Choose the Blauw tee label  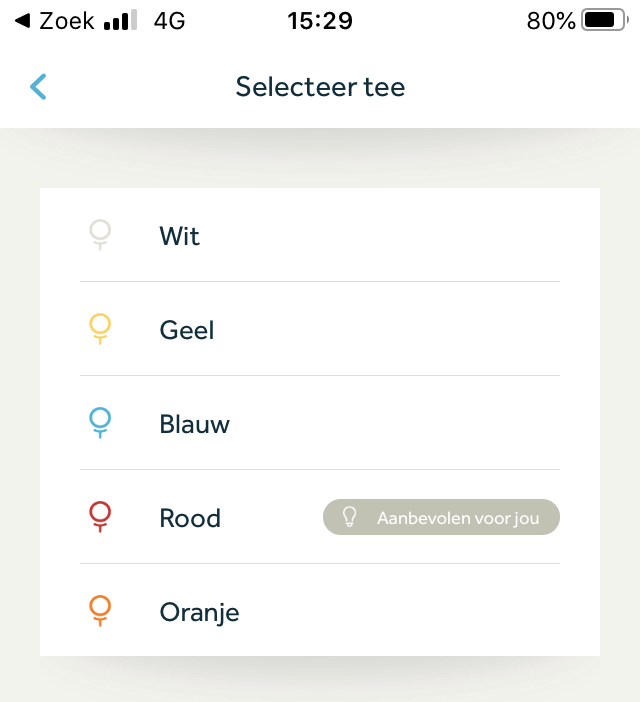pos(195,424)
